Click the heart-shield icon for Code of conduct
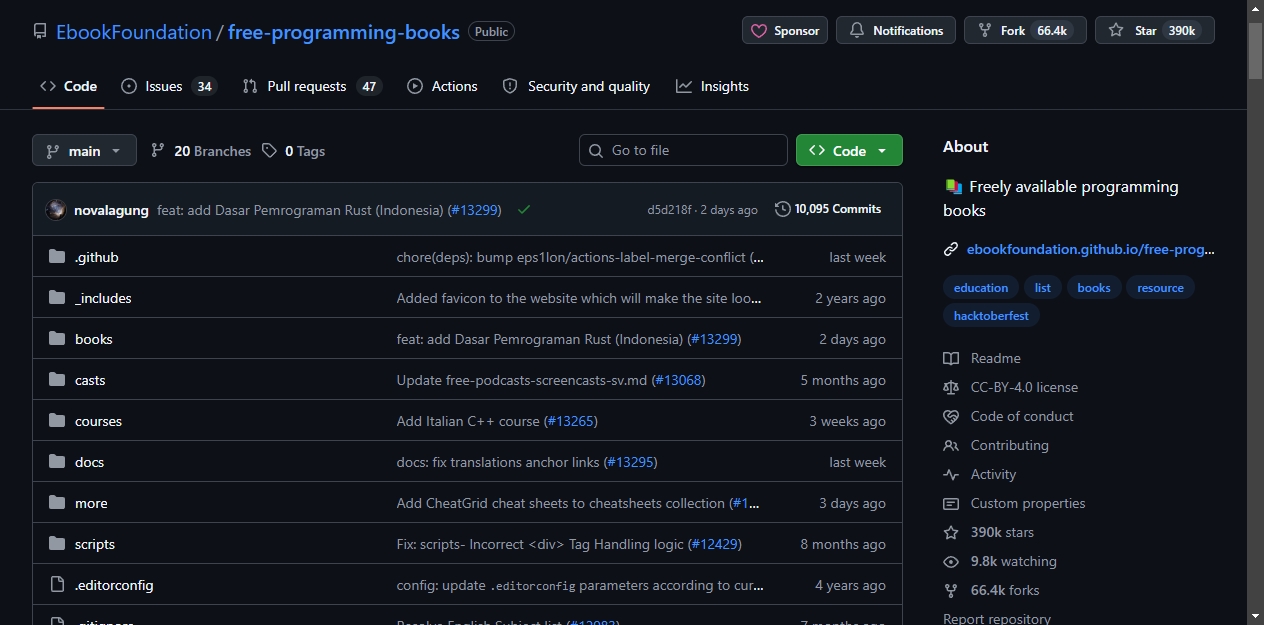Image resolution: width=1264 pixels, height=625 pixels. [x=951, y=416]
